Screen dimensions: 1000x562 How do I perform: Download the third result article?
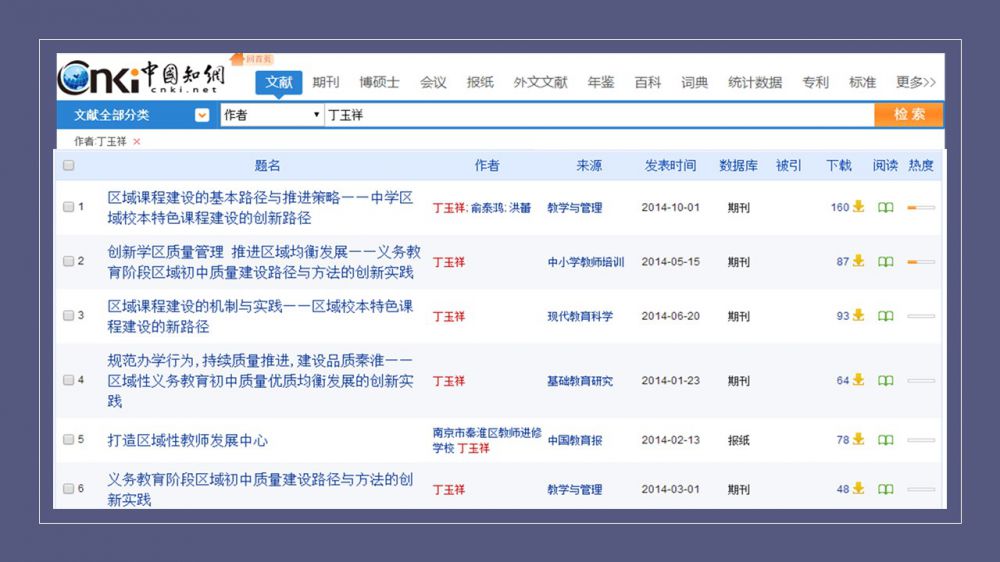[x=858, y=316]
